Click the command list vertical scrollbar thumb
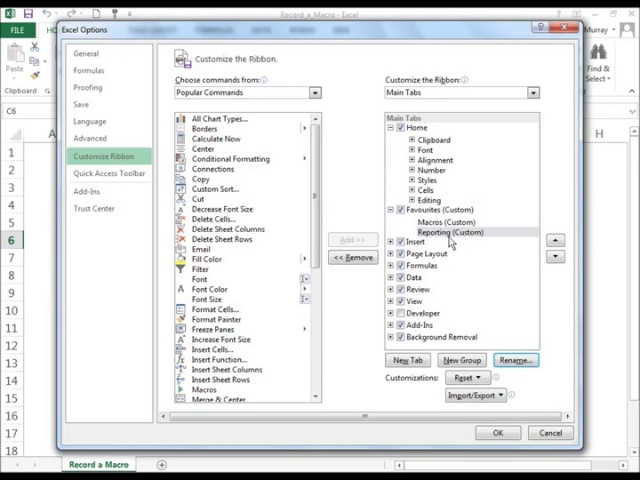The width and height of the screenshot is (640, 480). point(315,196)
